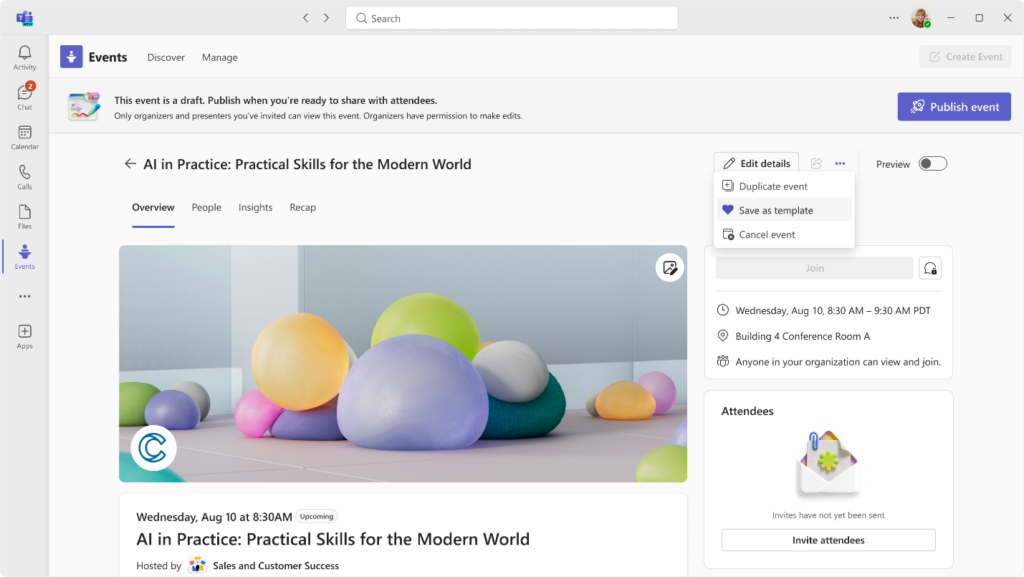Open the Activity feed in sidebar
Screen dimensions: 1024x577
click(x=25, y=57)
